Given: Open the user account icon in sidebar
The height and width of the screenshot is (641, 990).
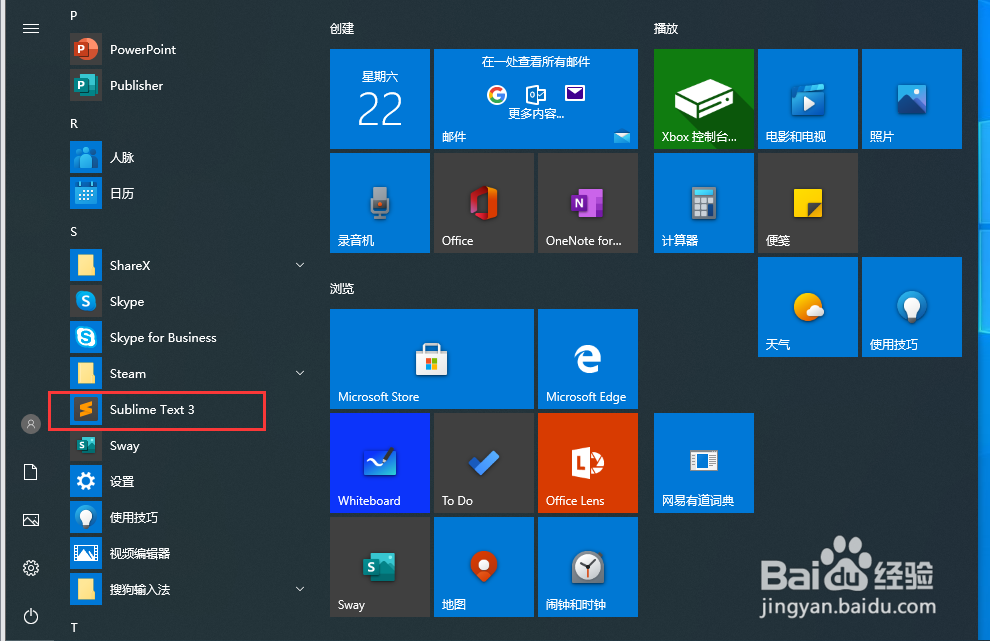Looking at the screenshot, I should click(x=31, y=424).
